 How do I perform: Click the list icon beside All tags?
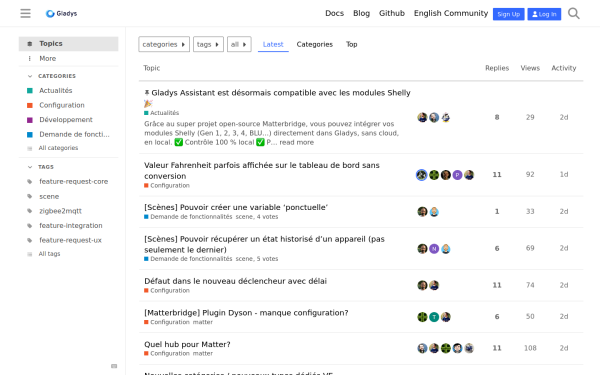(30, 254)
